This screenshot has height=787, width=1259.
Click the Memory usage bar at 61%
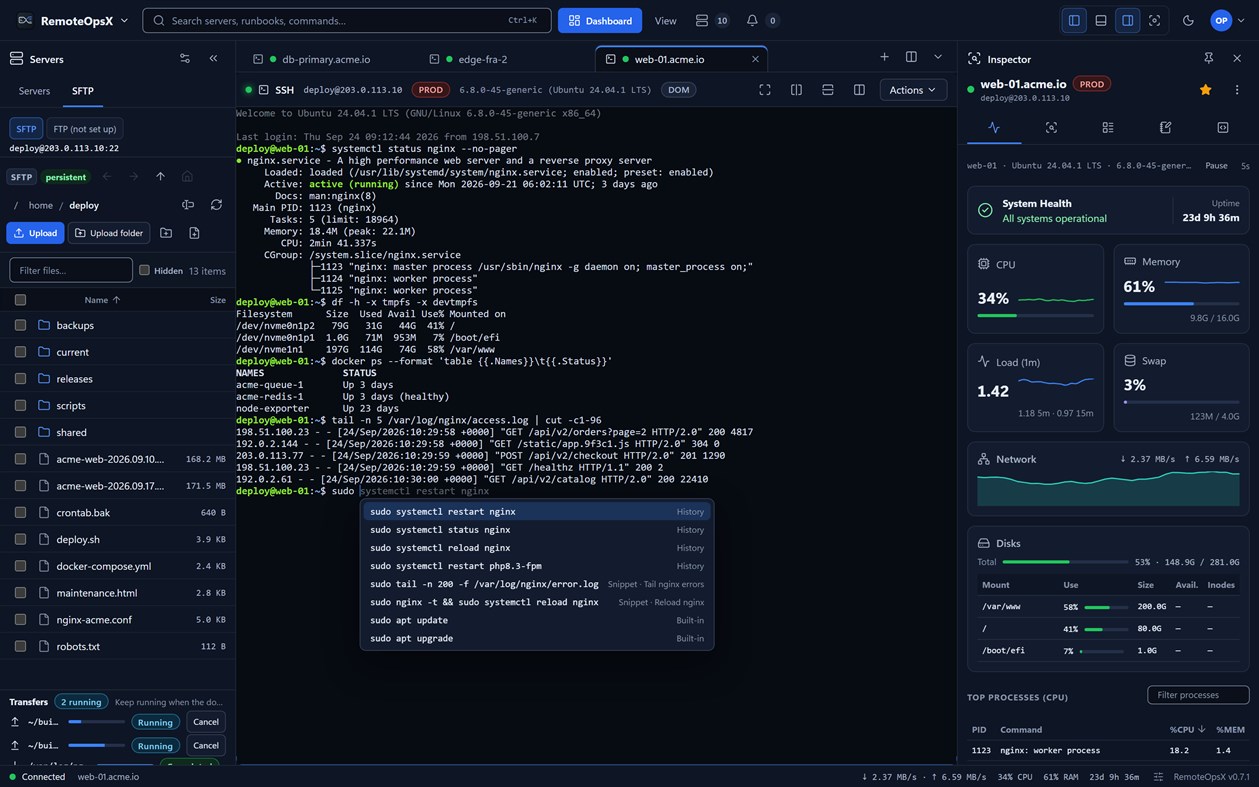point(1181,303)
